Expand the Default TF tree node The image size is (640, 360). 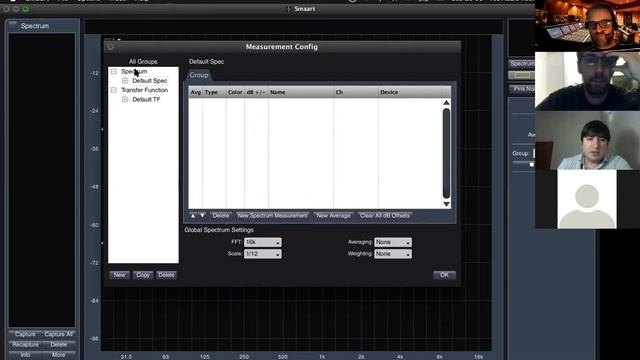click(x=125, y=100)
